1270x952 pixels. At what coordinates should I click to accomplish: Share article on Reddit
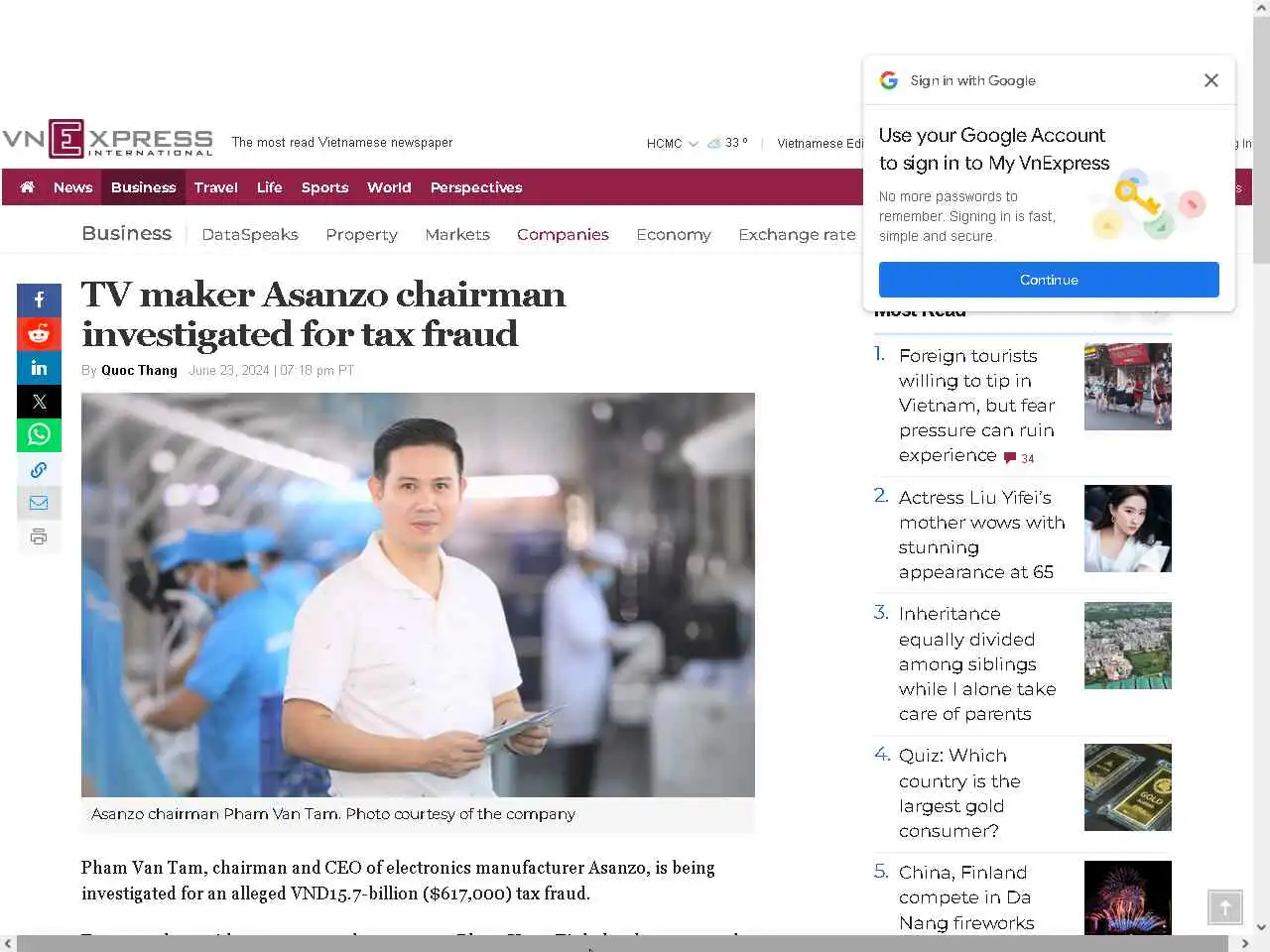pos(39,333)
